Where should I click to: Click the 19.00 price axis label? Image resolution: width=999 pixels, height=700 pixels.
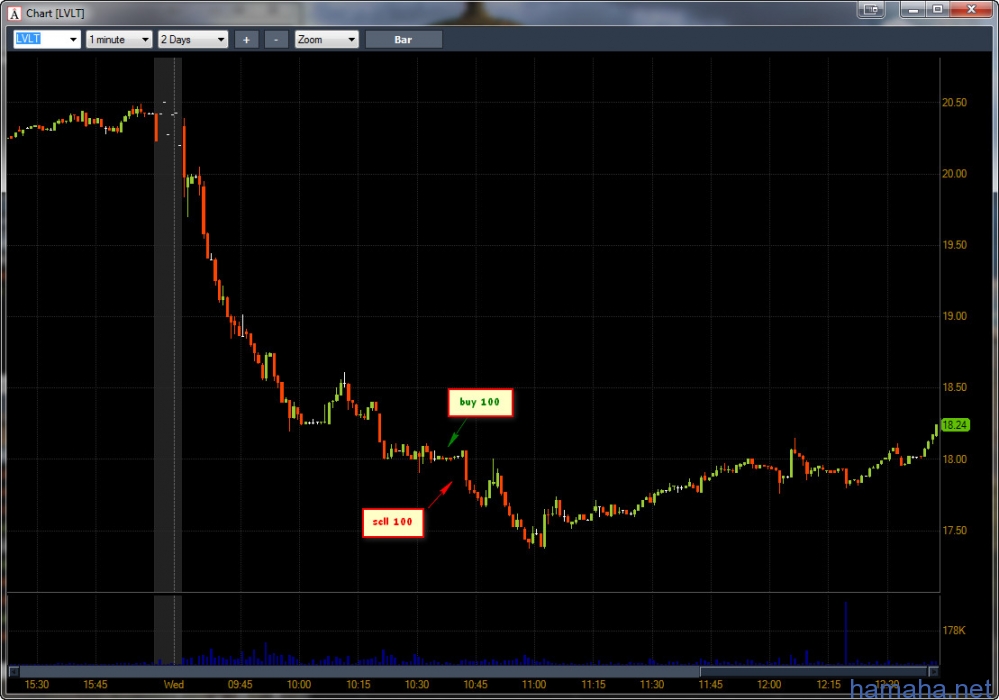pyautogui.click(x=954, y=317)
